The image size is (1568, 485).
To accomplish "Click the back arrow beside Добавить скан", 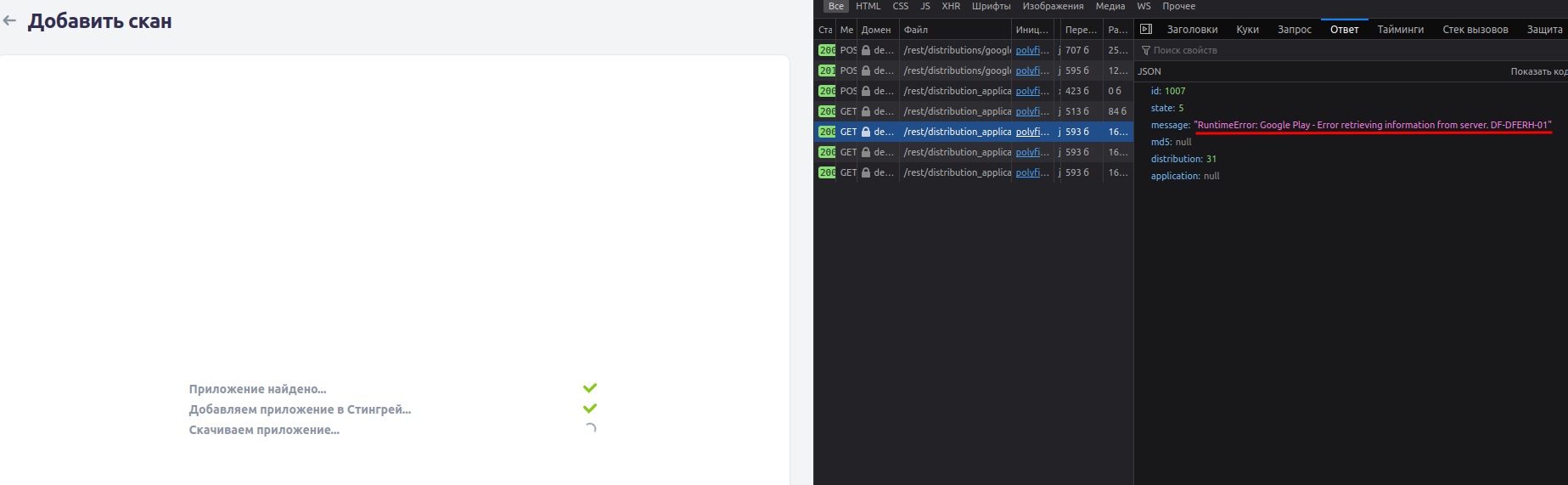I will tap(10, 21).
